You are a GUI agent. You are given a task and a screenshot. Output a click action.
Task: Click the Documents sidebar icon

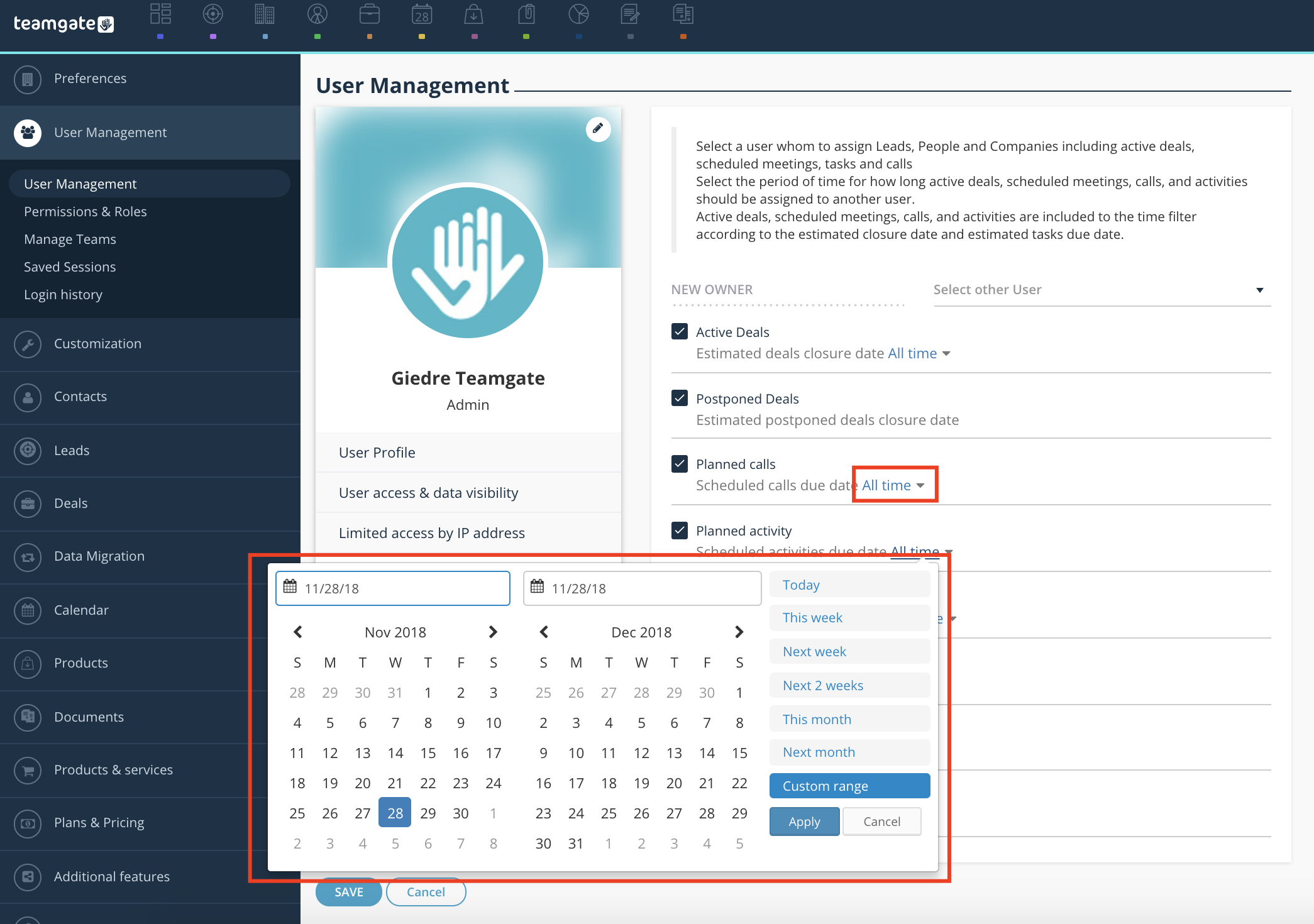[28, 717]
